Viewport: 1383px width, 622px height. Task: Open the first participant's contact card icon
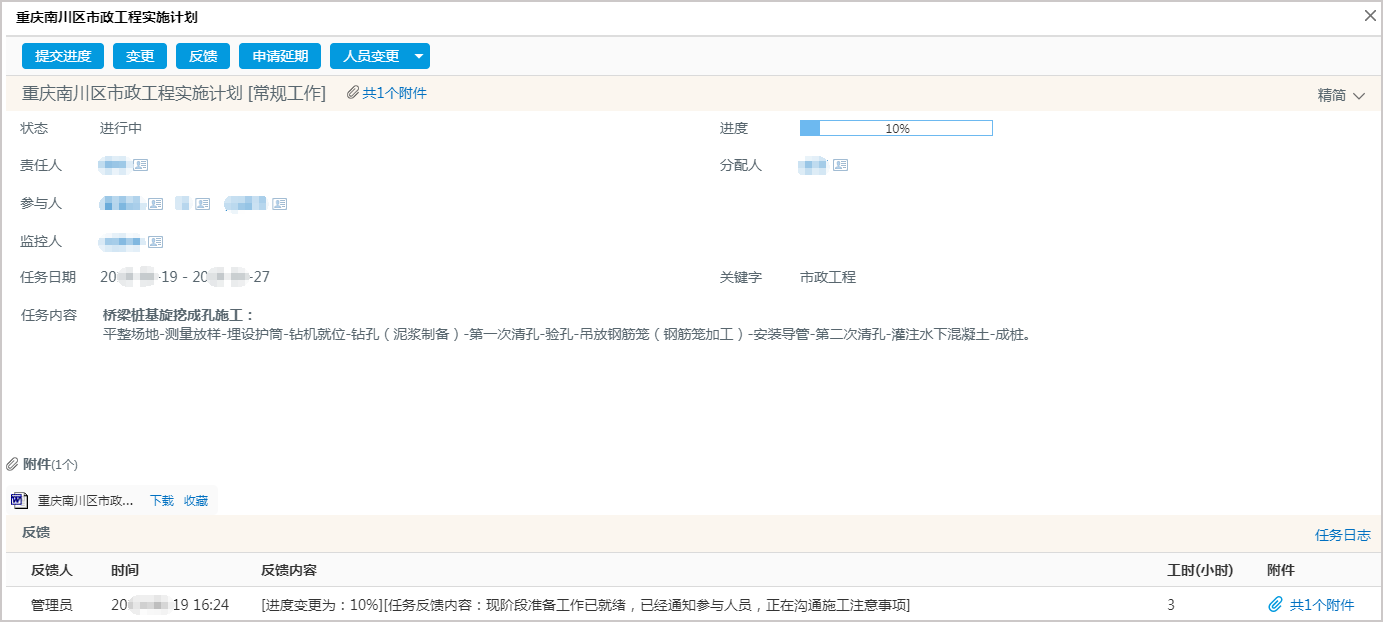[154, 203]
